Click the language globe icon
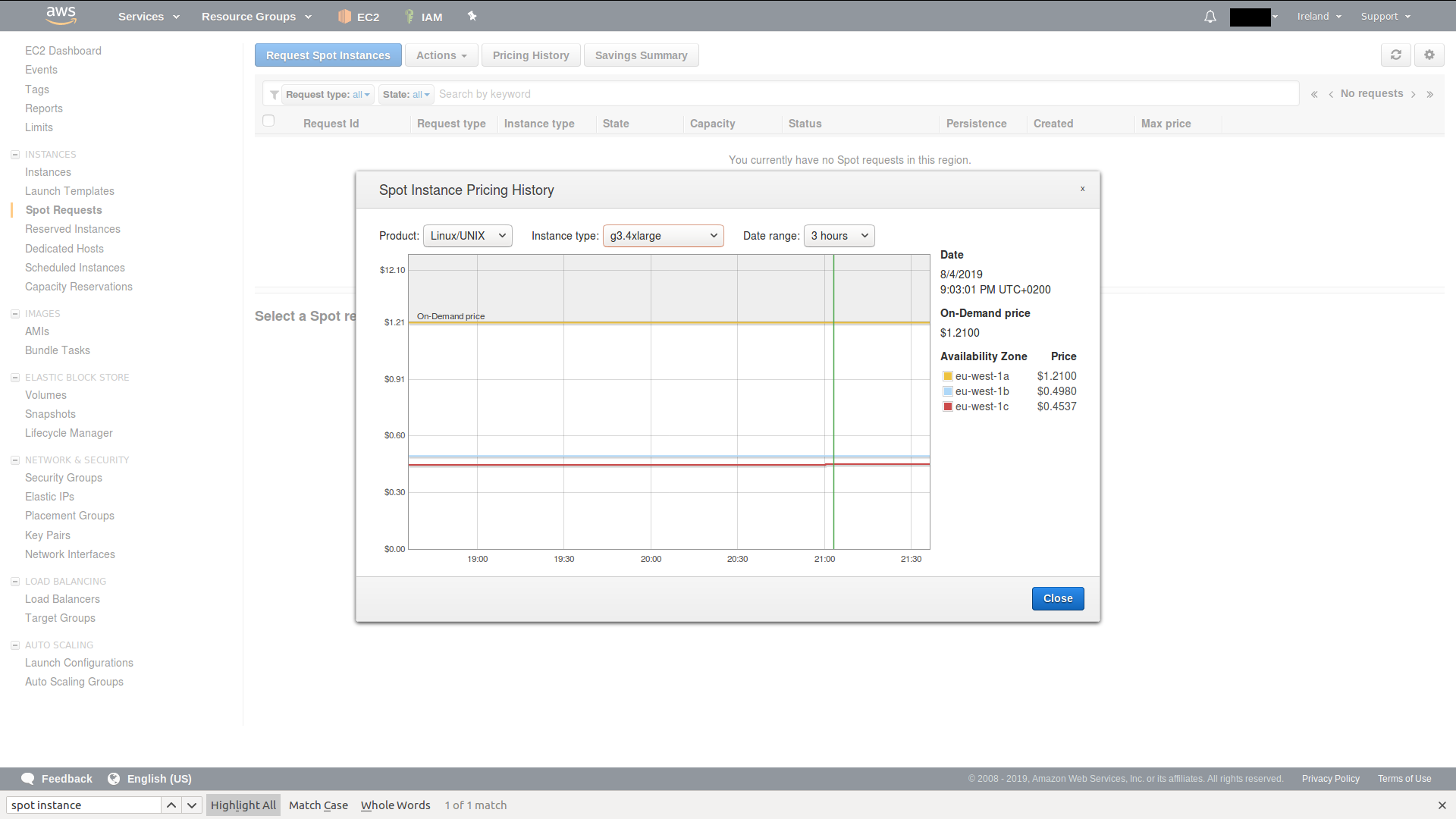1456x819 pixels. point(114,779)
